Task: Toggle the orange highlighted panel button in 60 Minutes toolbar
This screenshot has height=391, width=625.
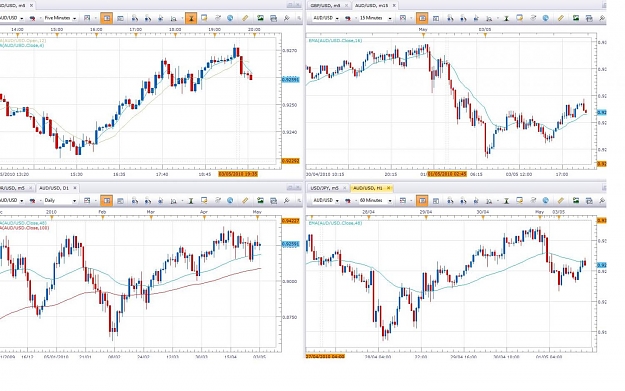Action: pyautogui.click(x=422, y=200)
